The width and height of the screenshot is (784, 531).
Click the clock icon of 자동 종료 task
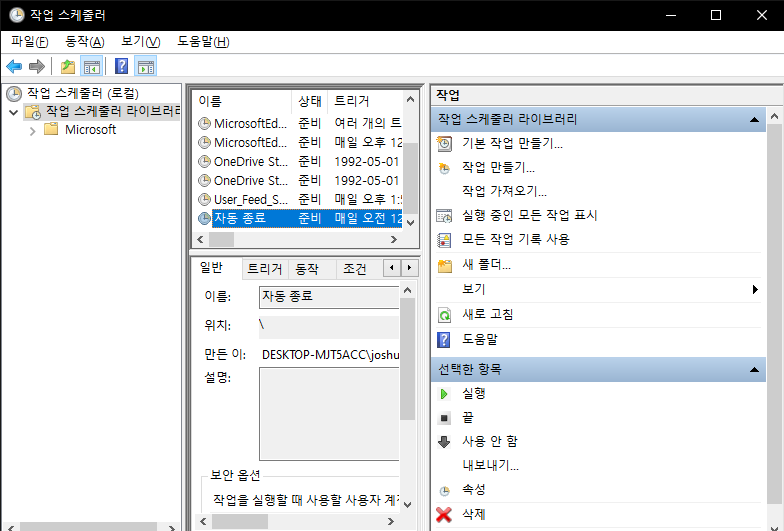204,218
